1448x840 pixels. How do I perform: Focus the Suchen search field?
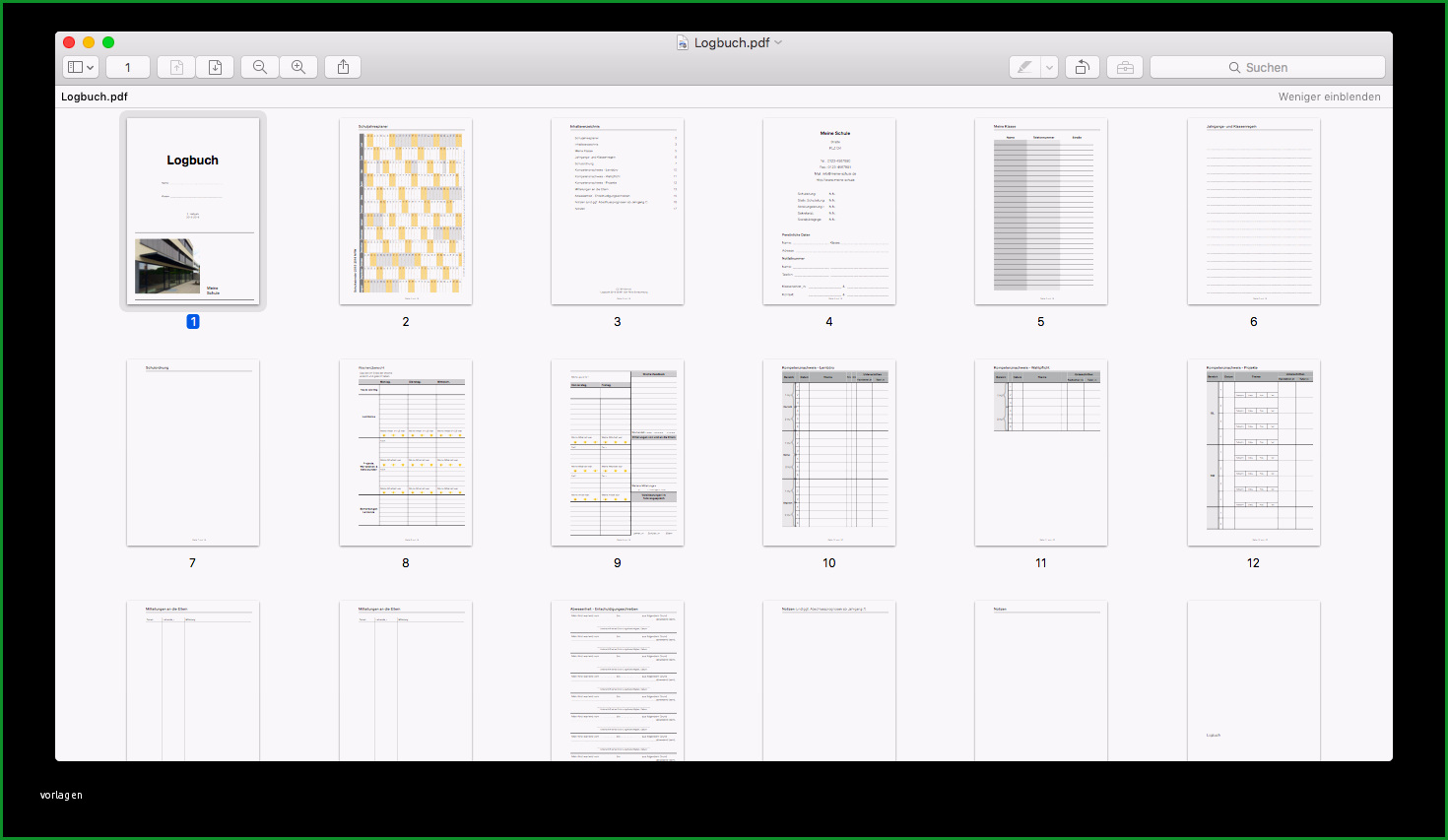tap(1268, 67)
